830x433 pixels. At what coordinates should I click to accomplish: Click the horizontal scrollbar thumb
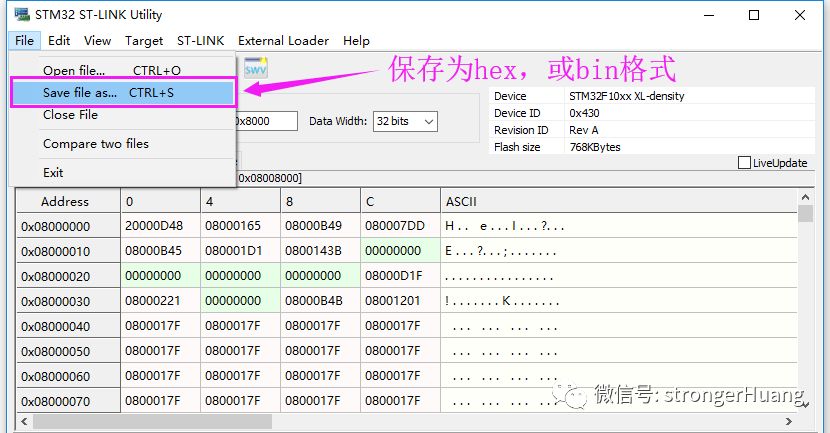click(x=152, y=421)
